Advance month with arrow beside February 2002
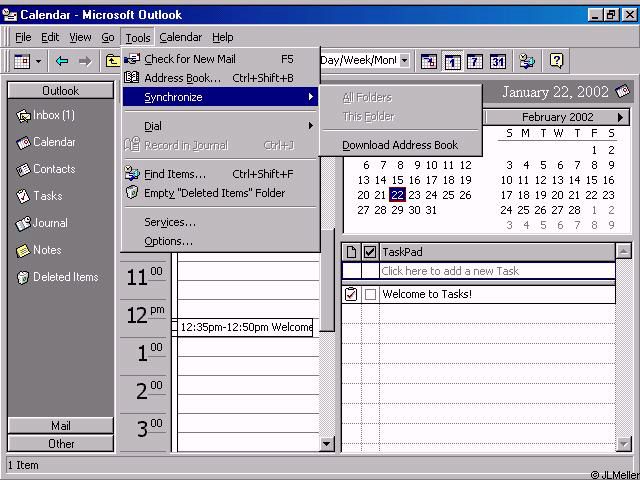This screenshot has width=640, height=480. [621, 118]
